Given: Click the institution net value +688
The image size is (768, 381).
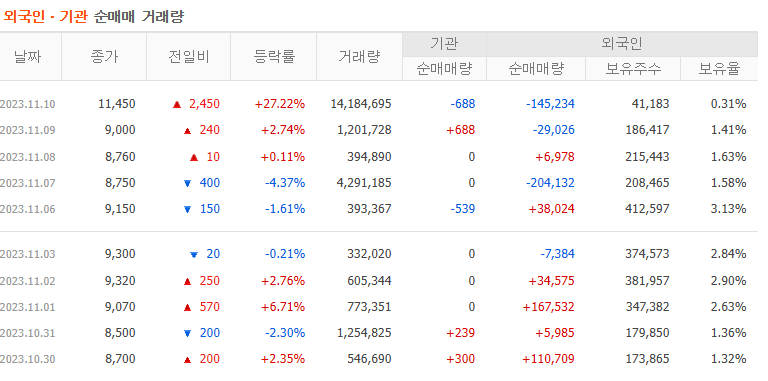Looking at the screenshot, I should click(461, 130).
